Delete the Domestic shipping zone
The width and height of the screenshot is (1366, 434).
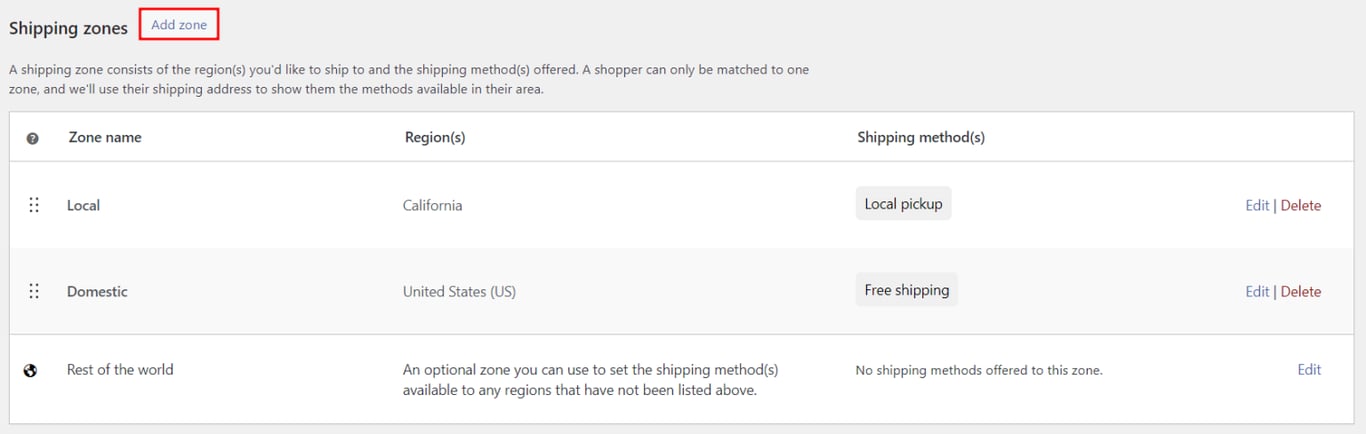[x=1301, y=291]
